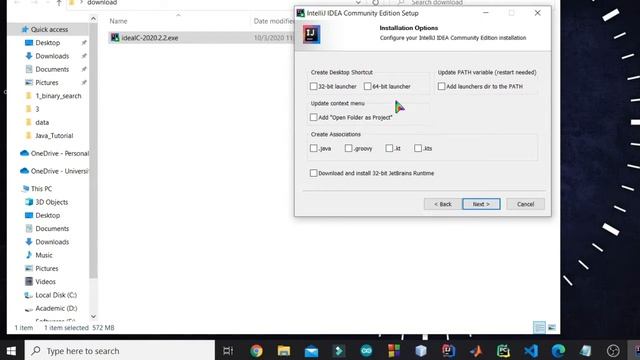Open 3D Objects under This PC

click(x=51, y=202)
